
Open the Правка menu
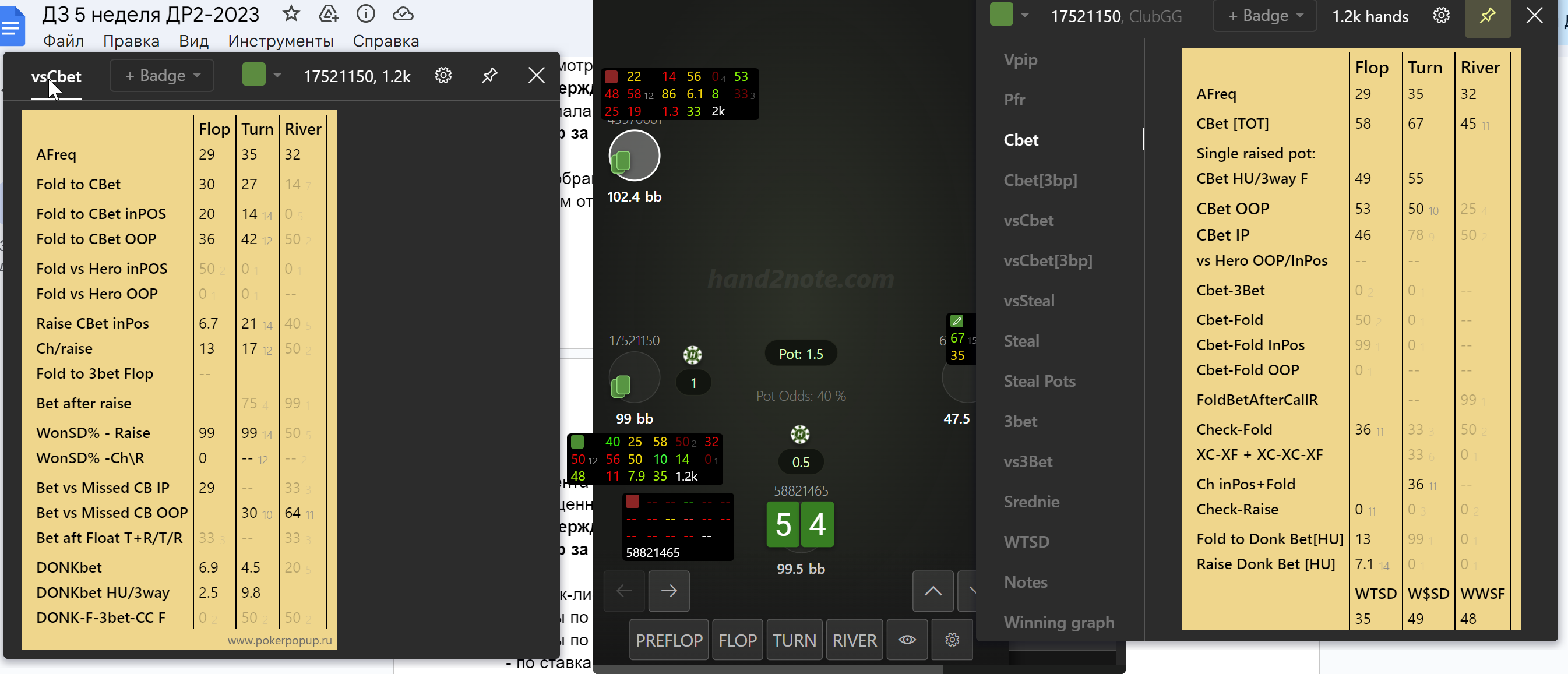pos(131,41)
